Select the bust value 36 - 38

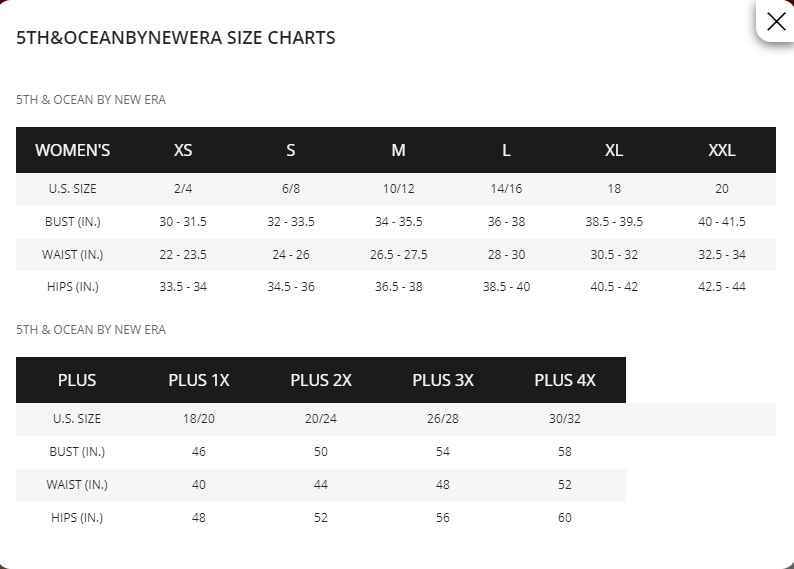(506, 222)
